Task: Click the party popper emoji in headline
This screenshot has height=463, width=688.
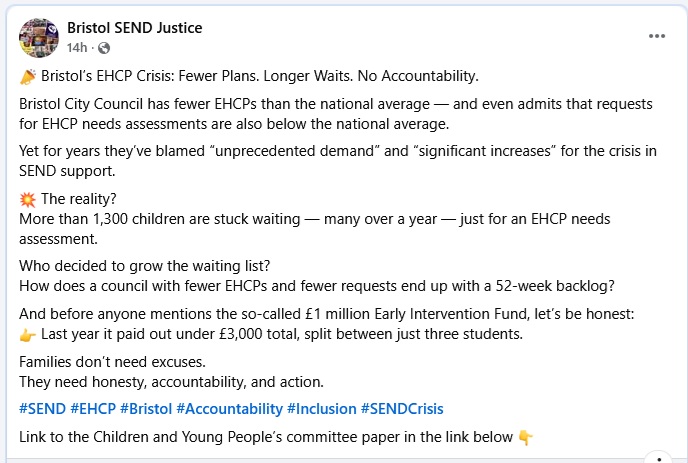Action: [28, 77]
